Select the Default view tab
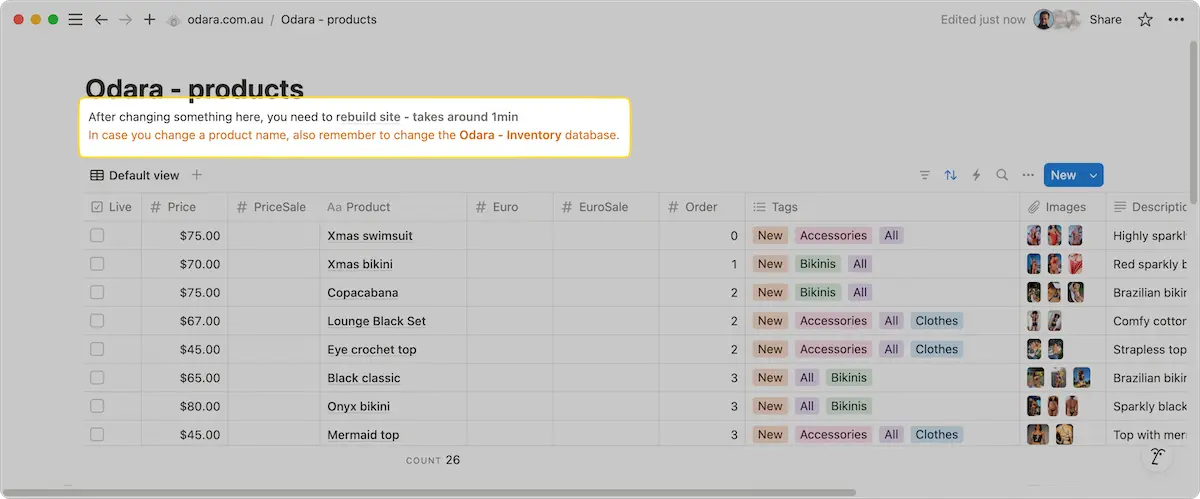The height and width of the screenshot is (499, 1200). point(135,175)
